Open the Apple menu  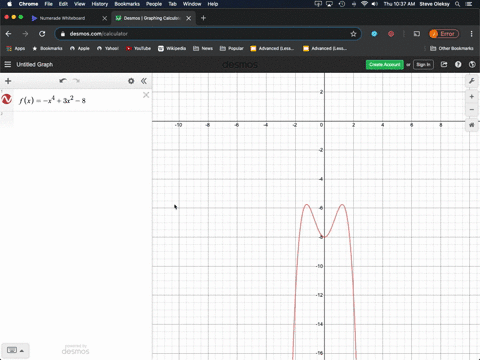[x=9, y=4]
